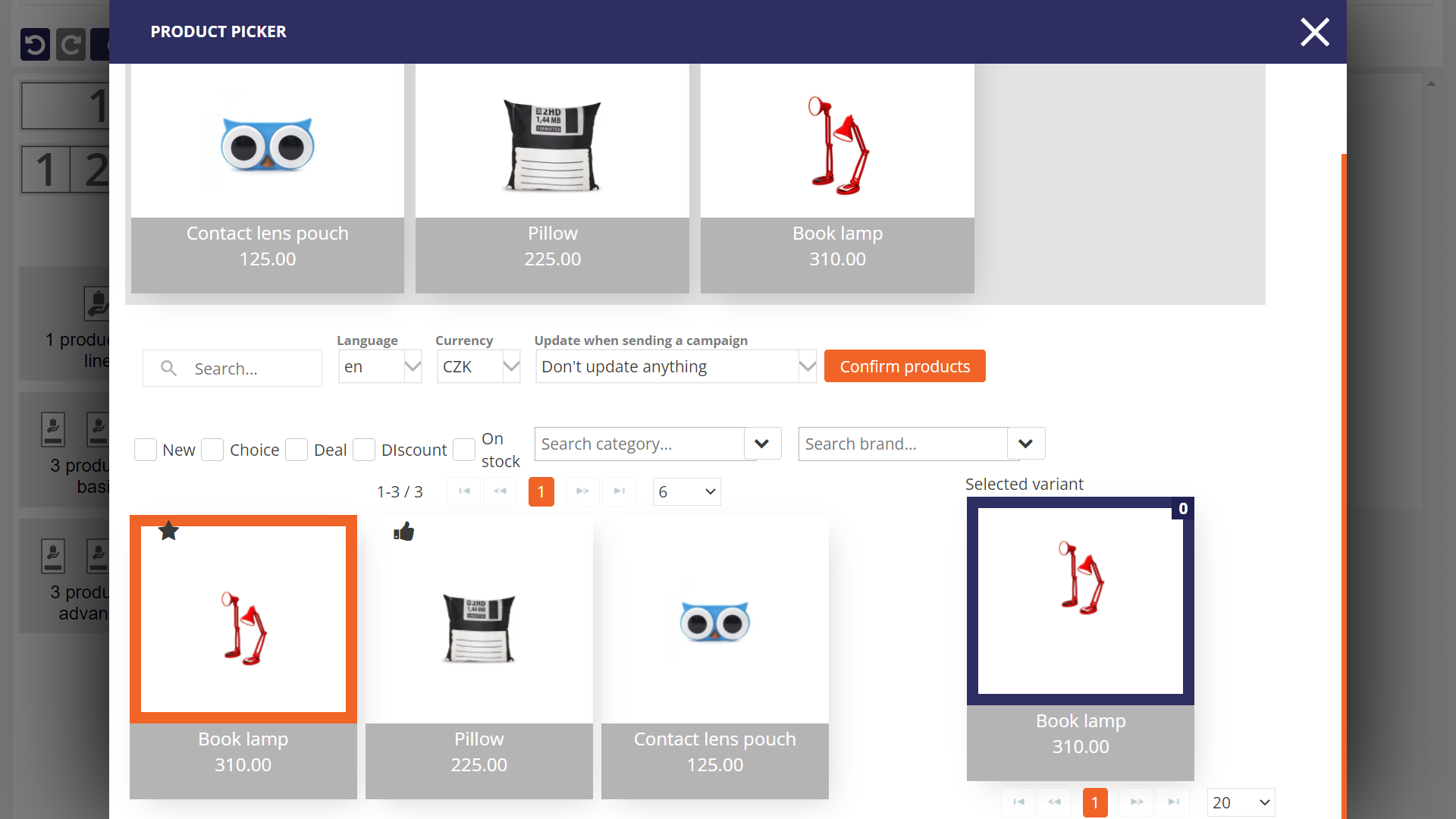Click Confirm products button
This screenshot has height=819, width=1456.
905,366
